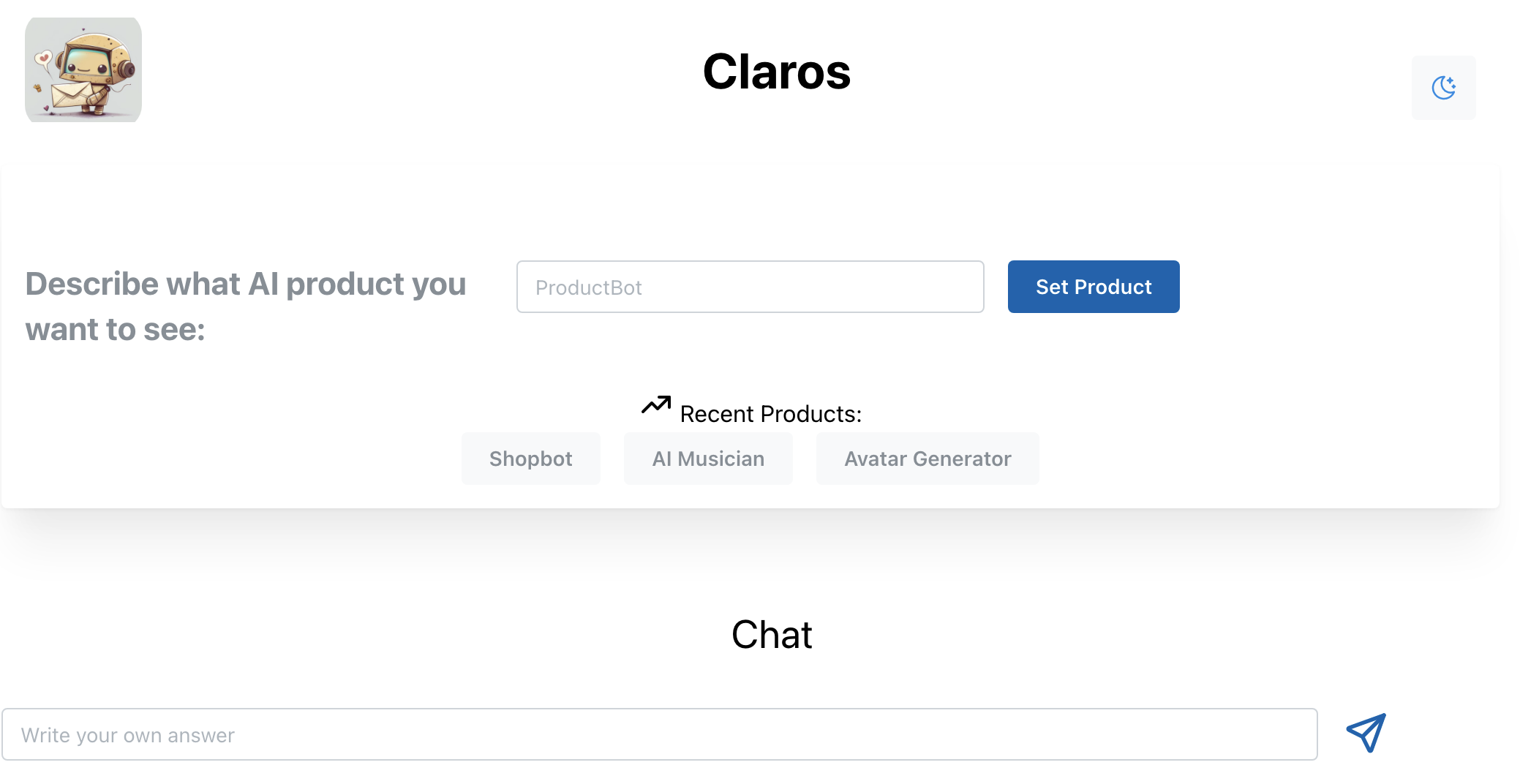Image resolution: width=1520 pixels, height=784 pixels.
Task: Switch to night theme using the moon button
Action: click(x=1442, y=87)
